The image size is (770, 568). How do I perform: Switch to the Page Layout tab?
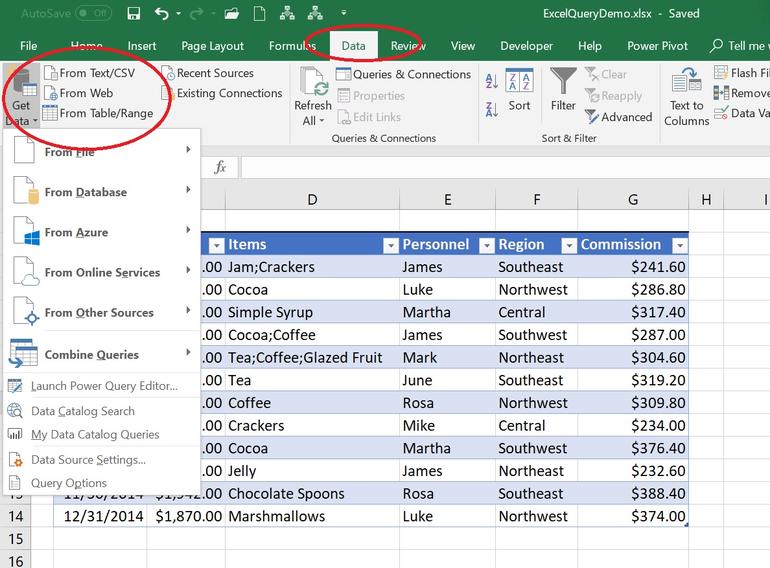[212, 46]
